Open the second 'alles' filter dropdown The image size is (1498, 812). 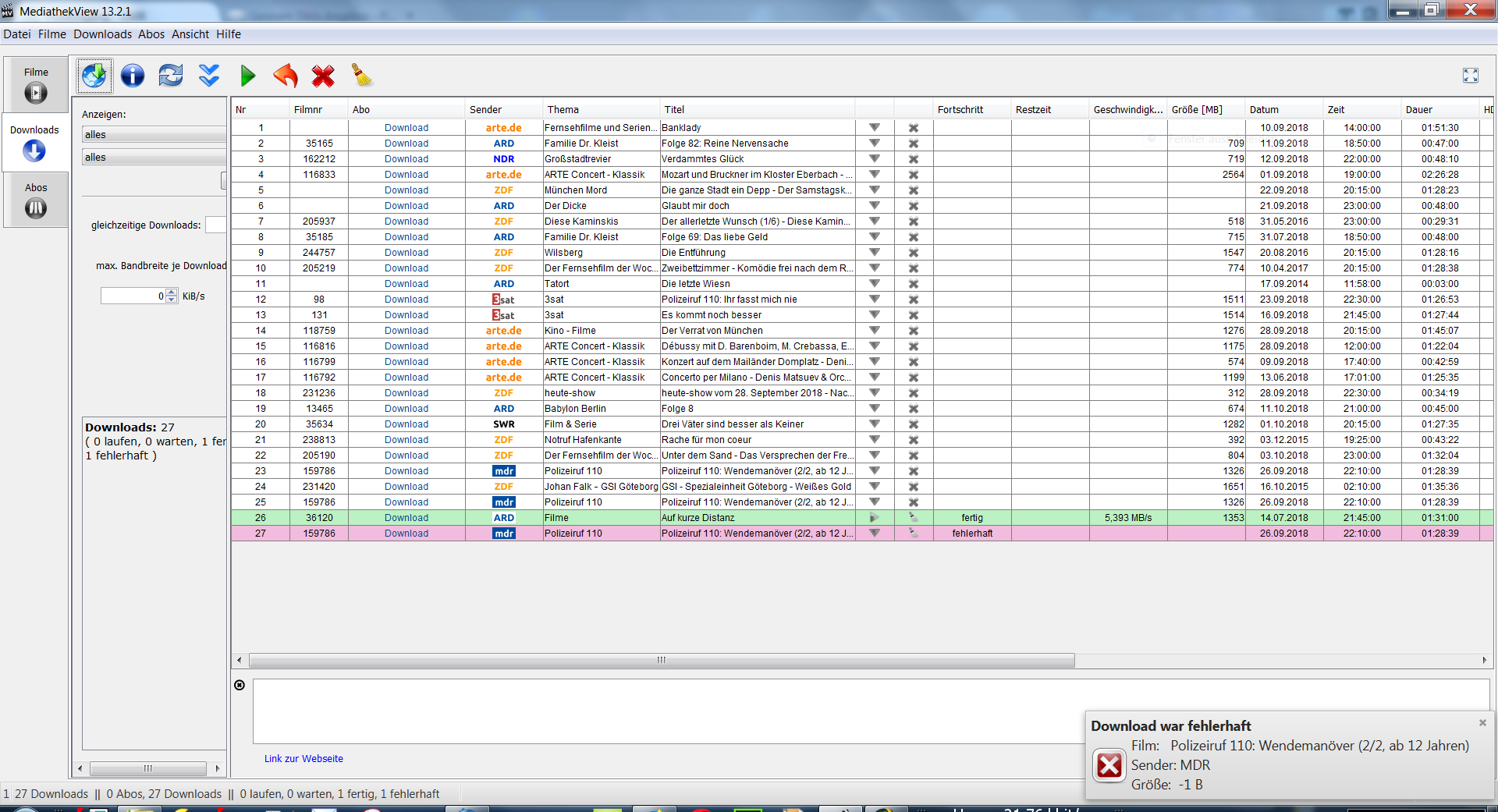[x=154, y=158]
